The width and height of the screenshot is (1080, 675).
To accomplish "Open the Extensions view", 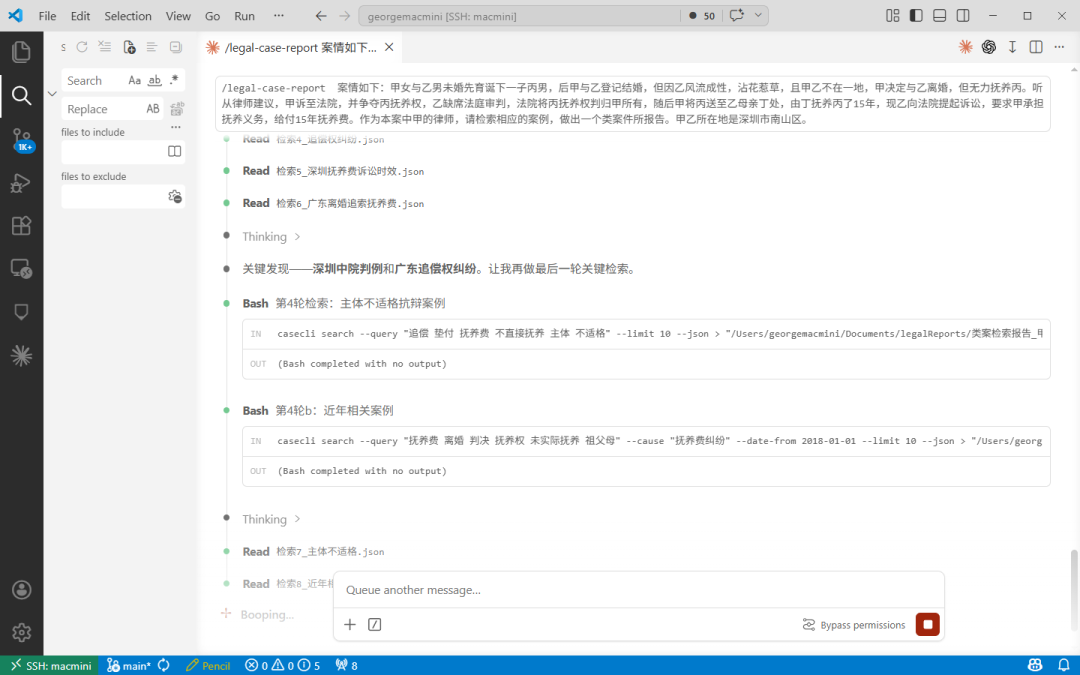I will [x=21, y=226].
